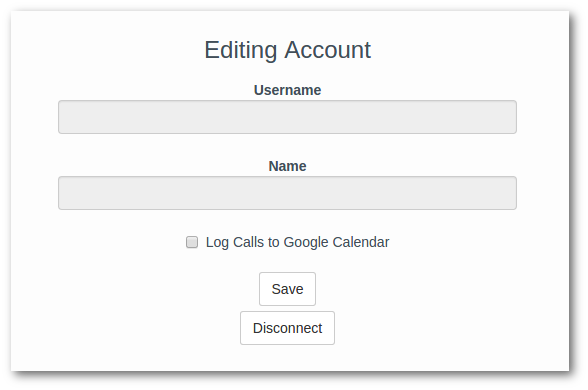Viewport: 588px width, 390px height.
Task: Click the Editing Account heading
Action: click(287, 50)
